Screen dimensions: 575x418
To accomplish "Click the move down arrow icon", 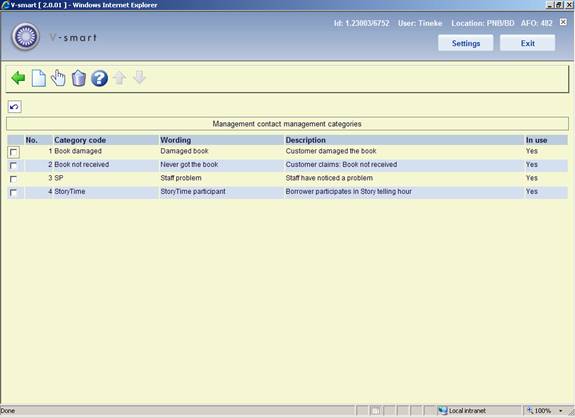I will pyautogui.click(x=140, y=78).
